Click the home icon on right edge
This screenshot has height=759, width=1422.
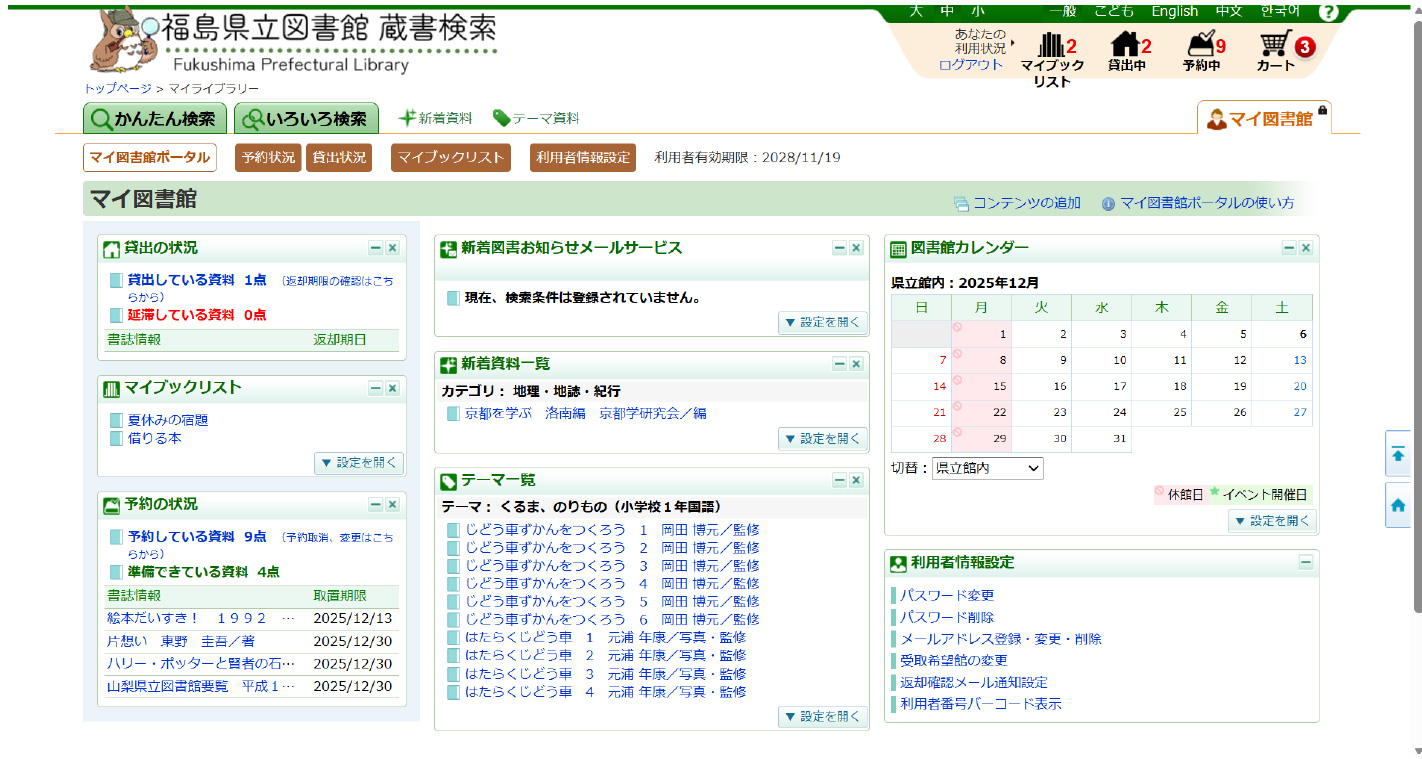1398,506
